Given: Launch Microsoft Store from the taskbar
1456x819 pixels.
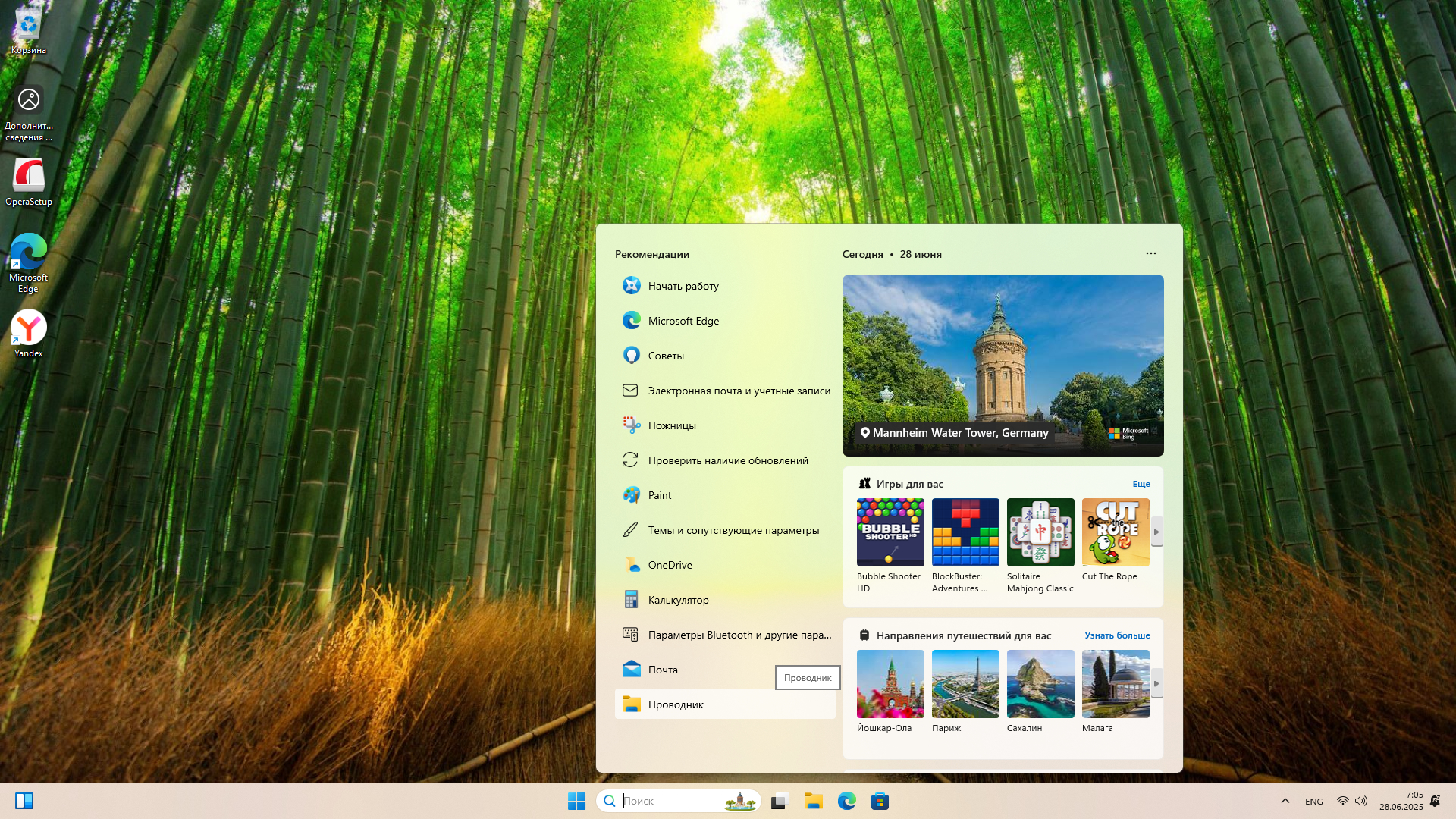Looking at the screenshot, I should [x=880, y=801].
